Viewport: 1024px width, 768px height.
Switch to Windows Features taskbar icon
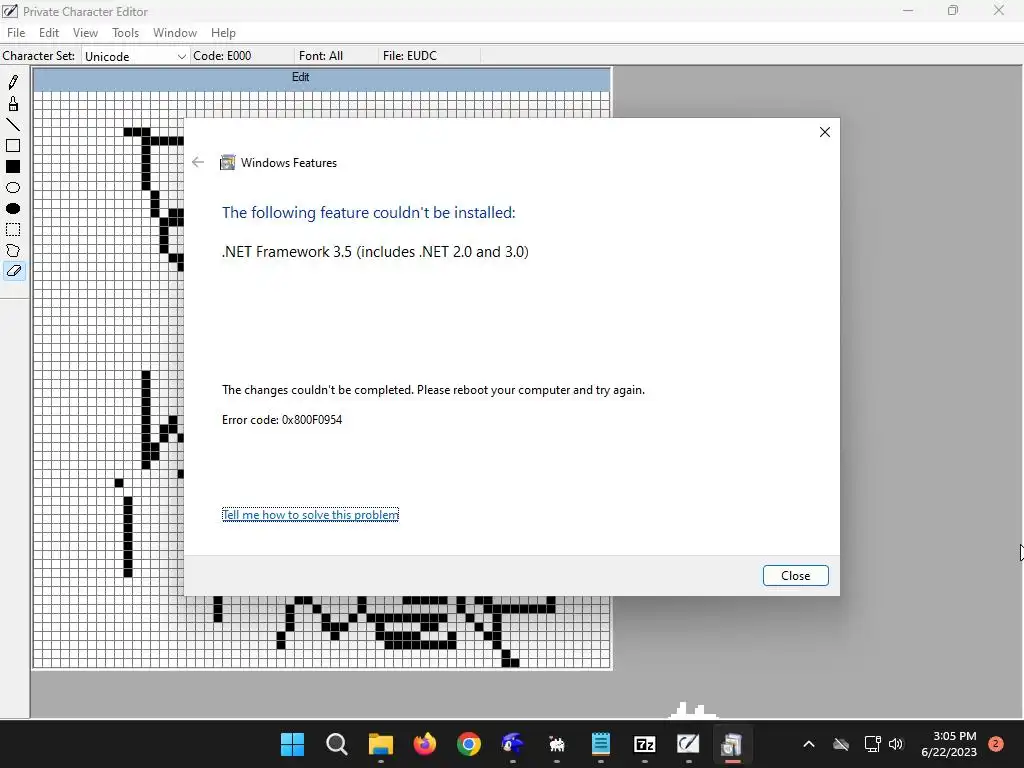click(x=732, y=744)
